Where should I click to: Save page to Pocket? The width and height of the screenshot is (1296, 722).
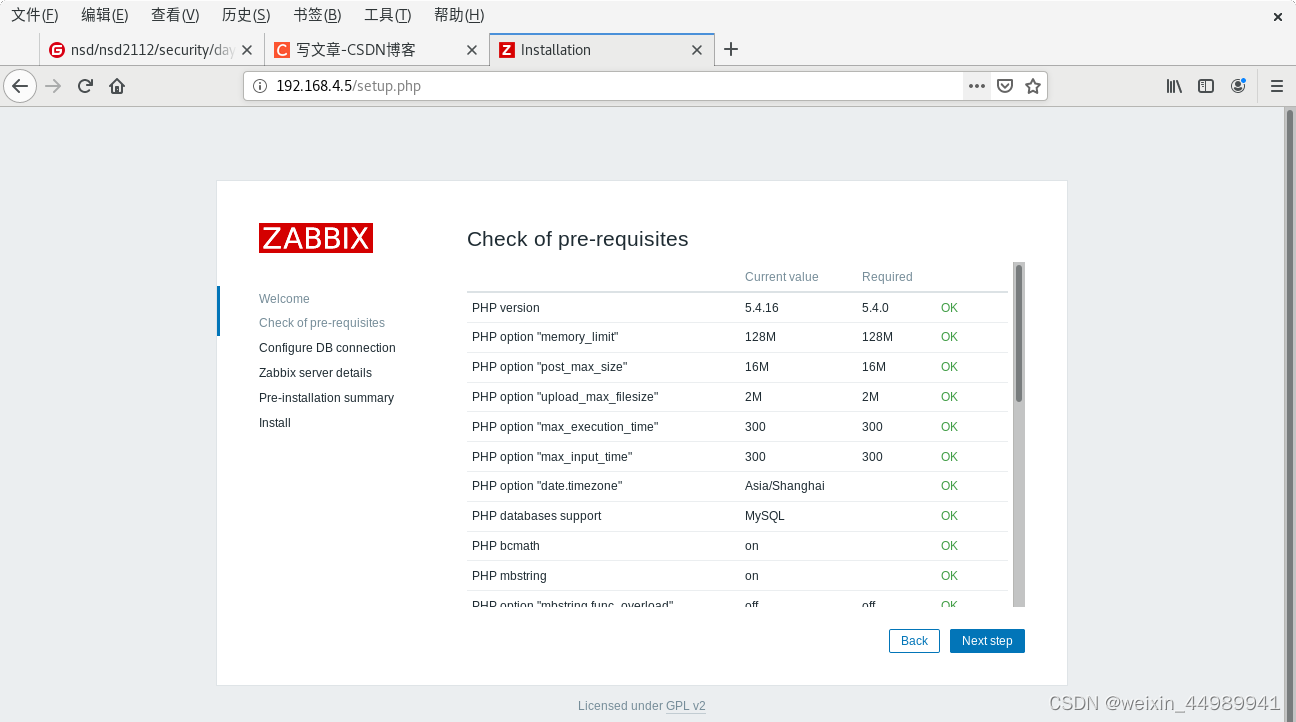pyautogui.click(x=1005, y=86)
